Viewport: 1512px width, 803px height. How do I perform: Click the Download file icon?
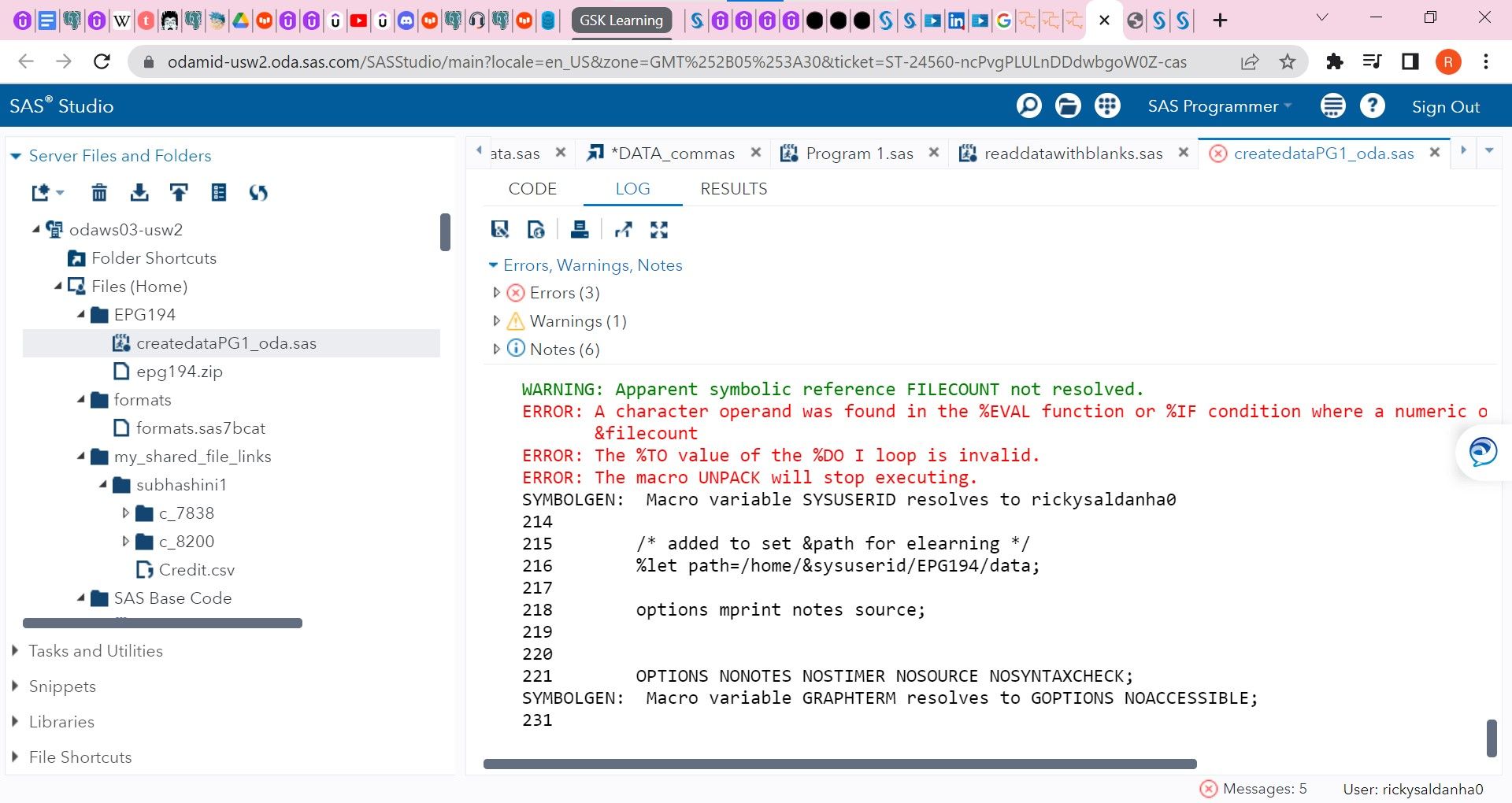139,192
